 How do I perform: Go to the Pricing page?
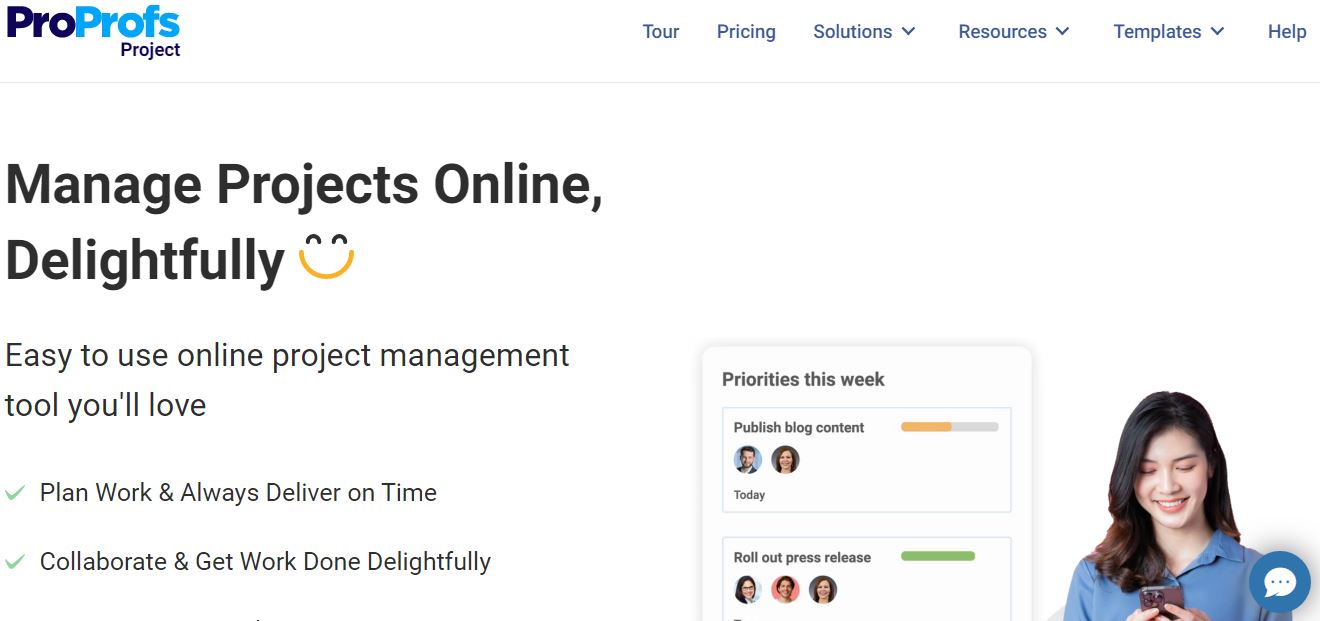click(746, 32)
